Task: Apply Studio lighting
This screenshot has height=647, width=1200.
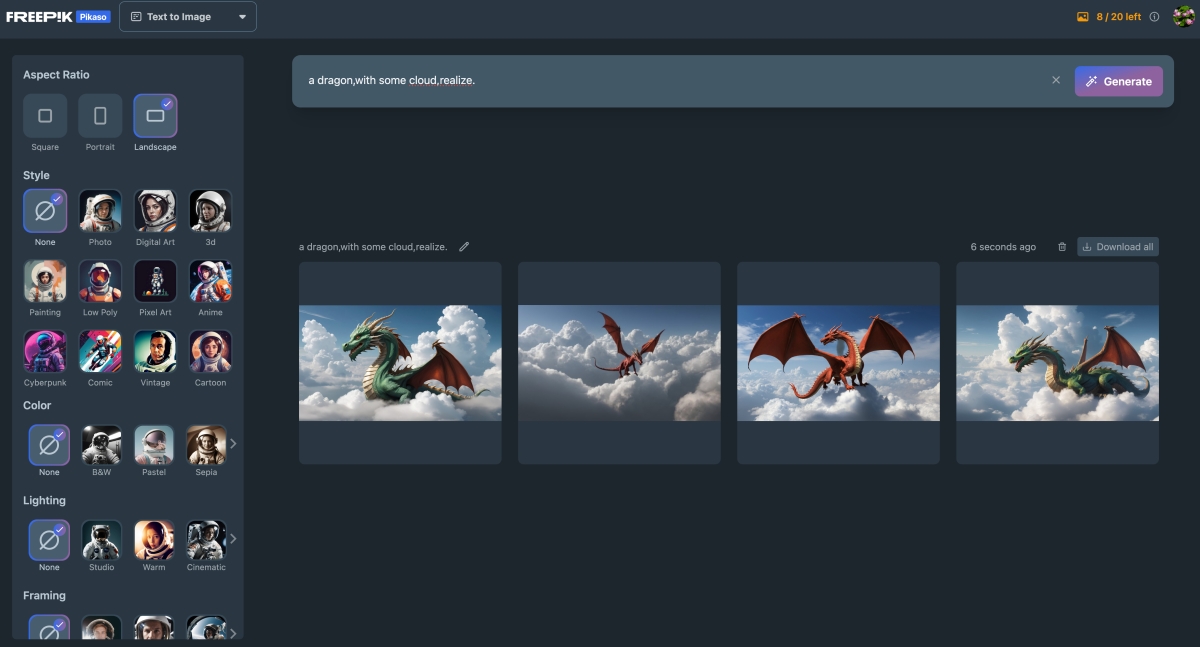Action: (101, 540)
